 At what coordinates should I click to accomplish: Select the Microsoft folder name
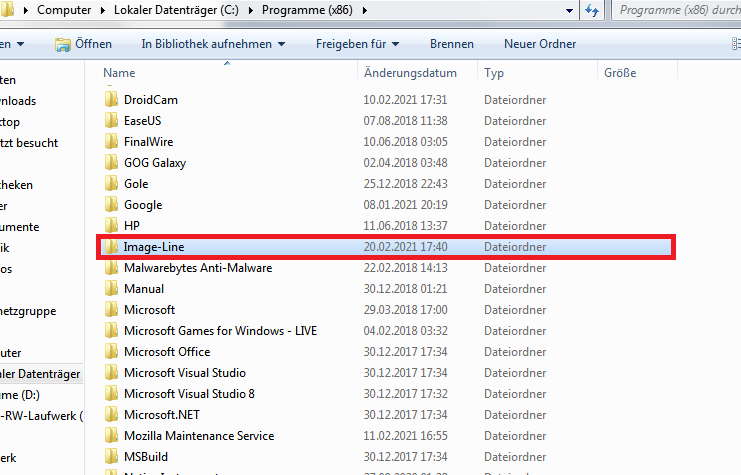(x=149, y=310)
